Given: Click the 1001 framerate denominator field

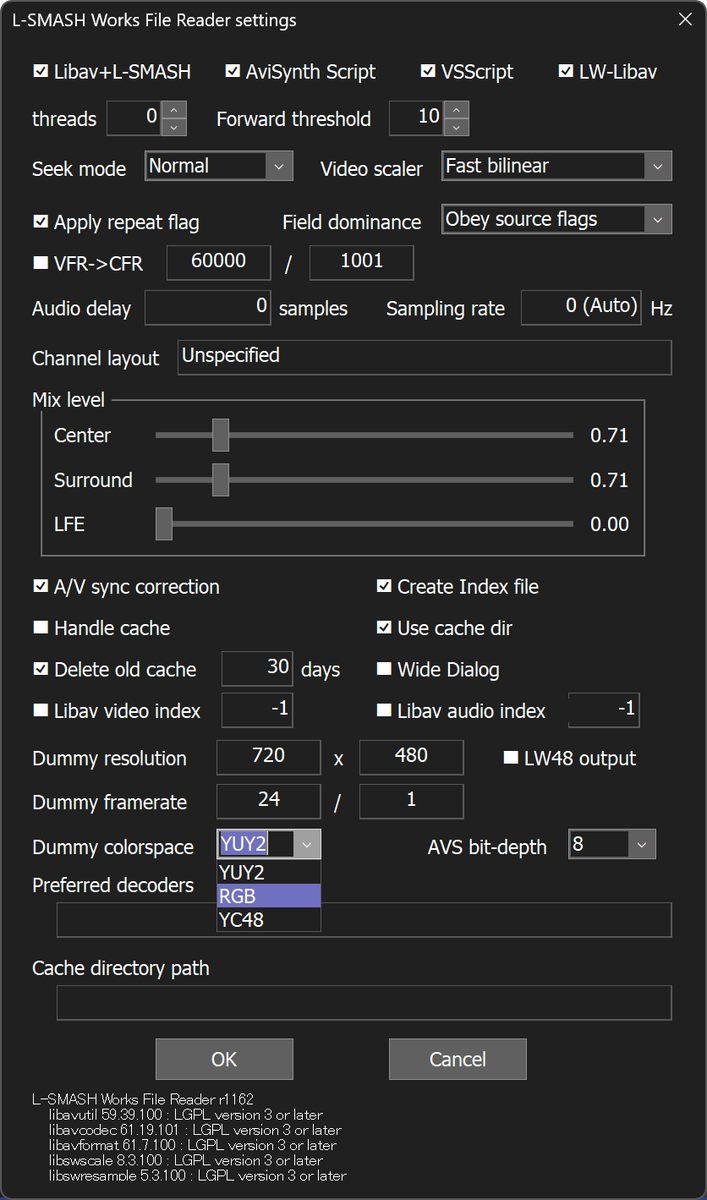Looking at the screenshot, I should pos(361,262).
